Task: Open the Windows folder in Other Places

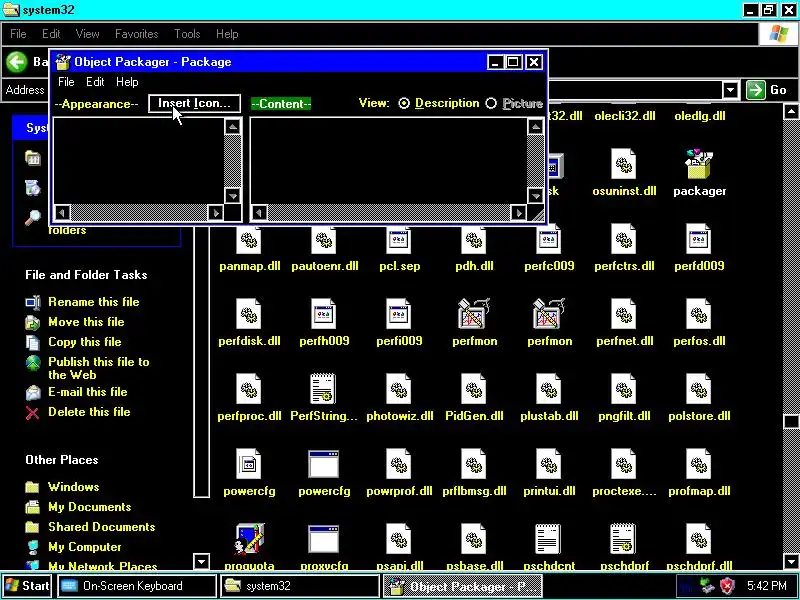Action: tap(73, 487)
